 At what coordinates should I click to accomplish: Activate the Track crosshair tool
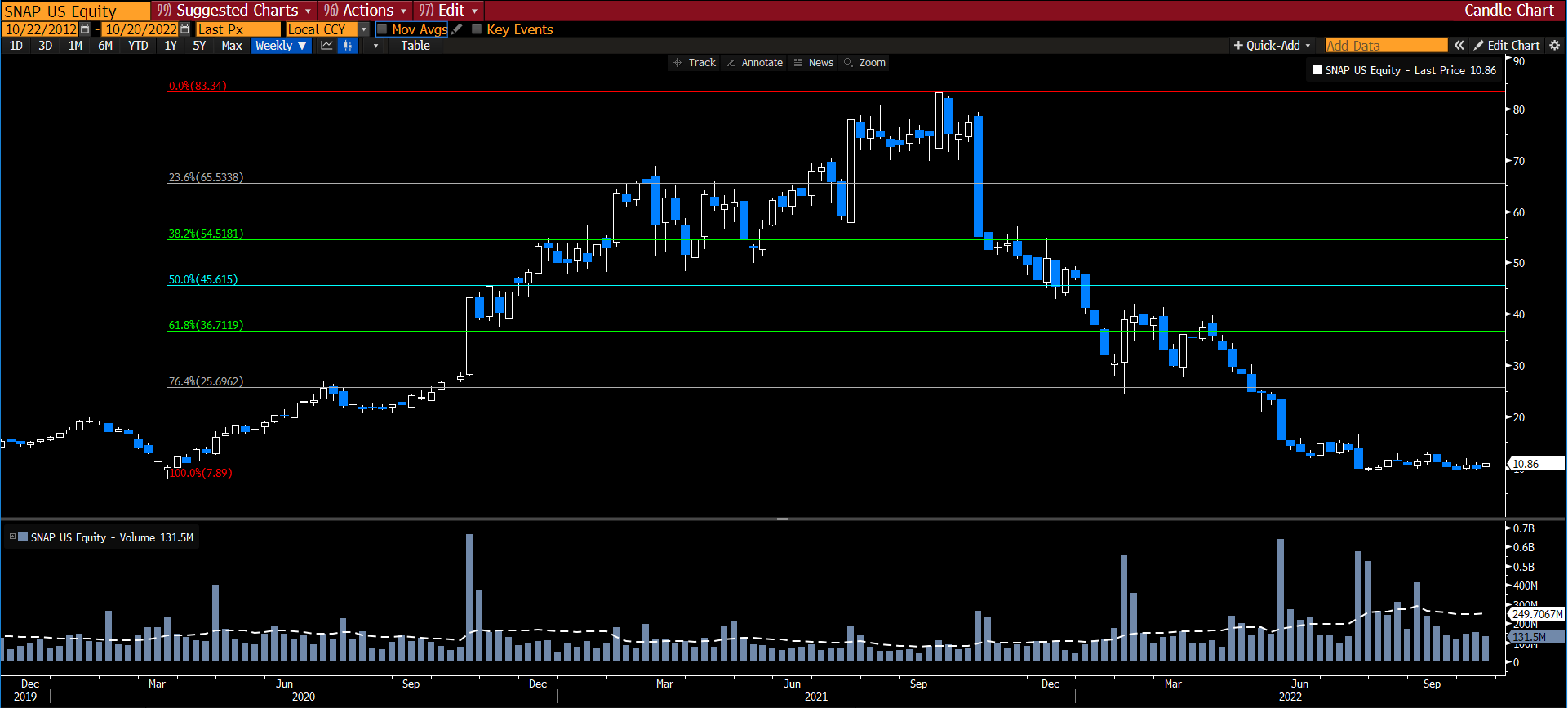coord(695,63)
